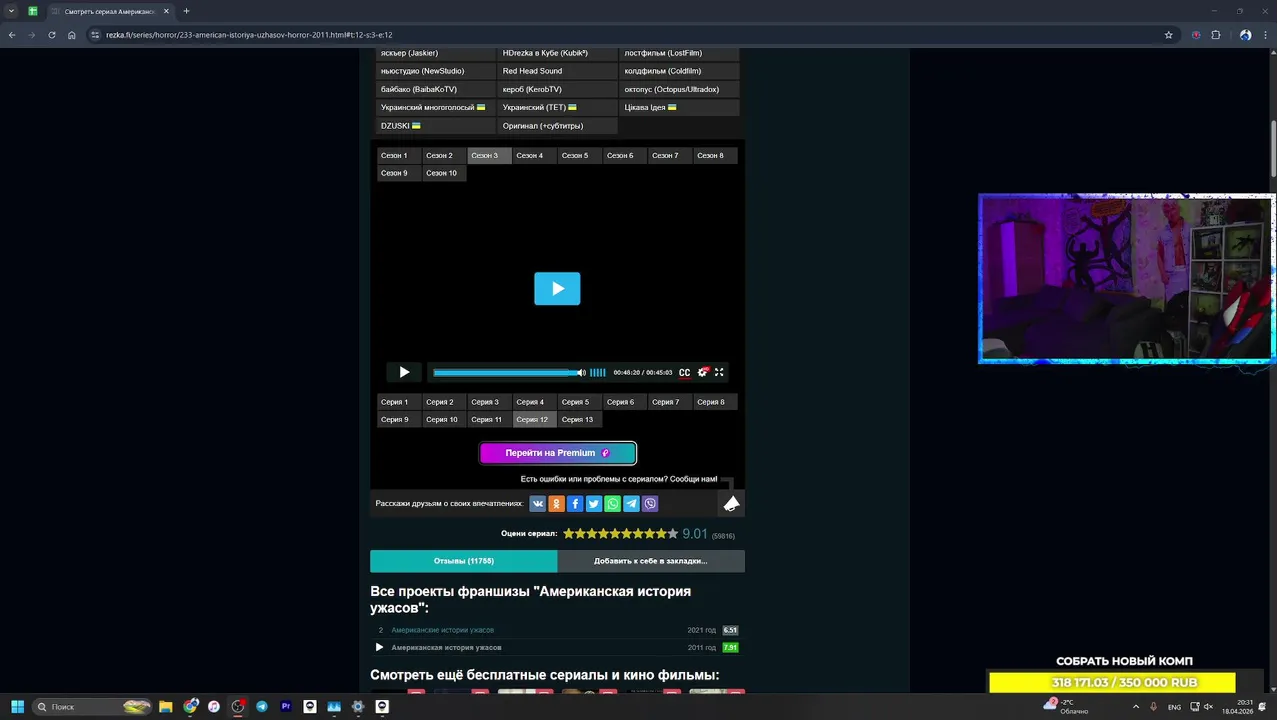The height and width of the screenshot is (720, 1277).
Task: Select Сезон 2 tab
Action: [x=444, y=155]
